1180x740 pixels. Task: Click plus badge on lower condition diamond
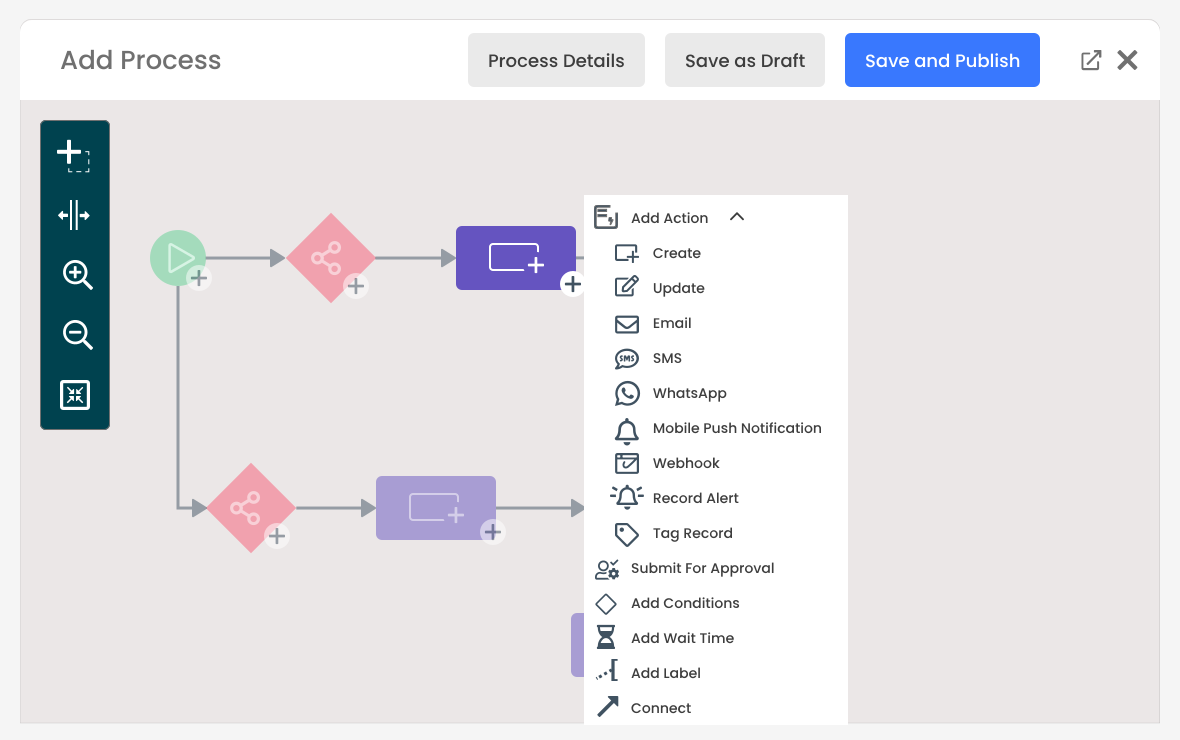click(277, 536)
